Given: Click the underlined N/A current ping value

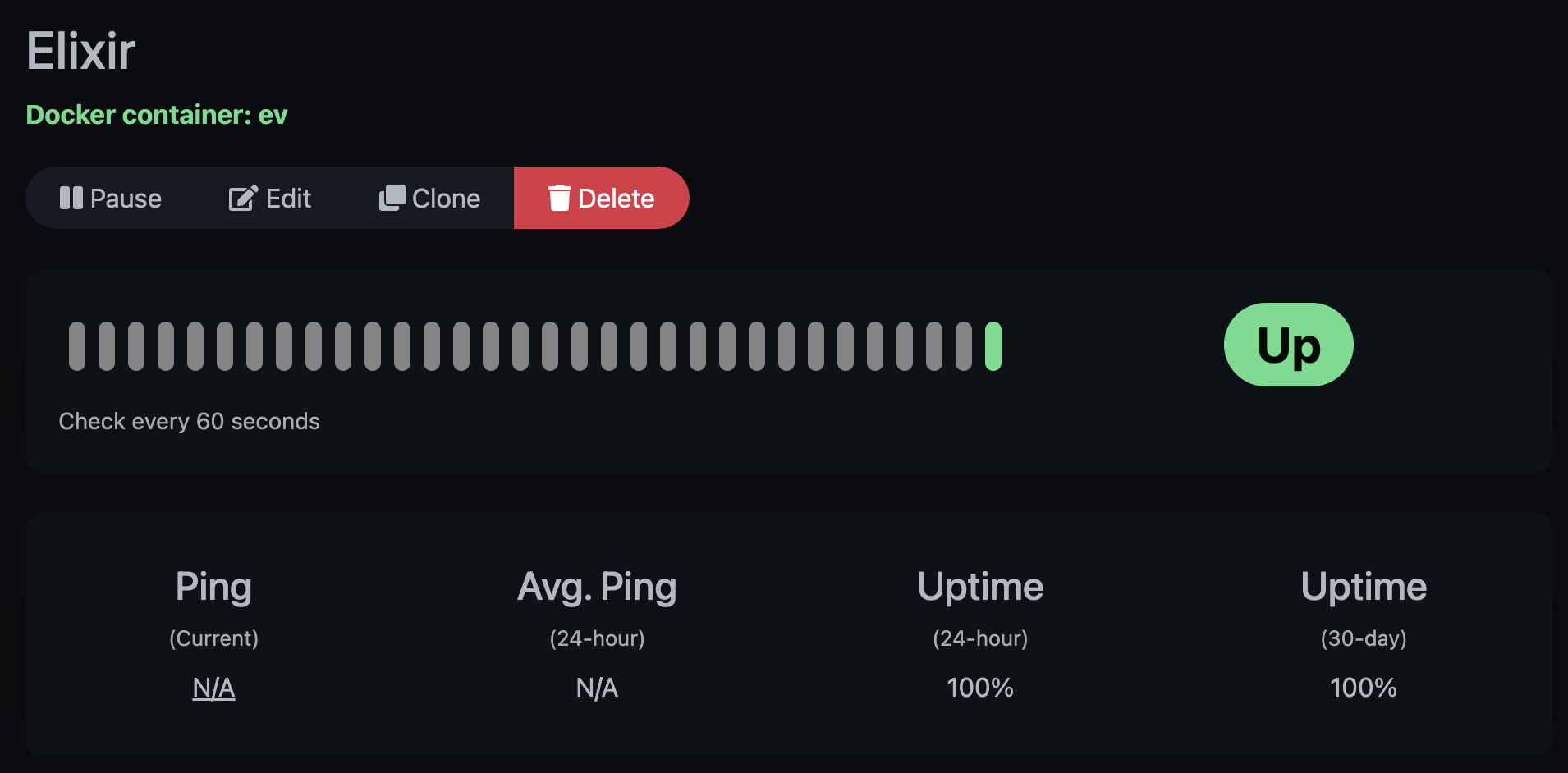Looking at the screenshot, I should point(213,688).
